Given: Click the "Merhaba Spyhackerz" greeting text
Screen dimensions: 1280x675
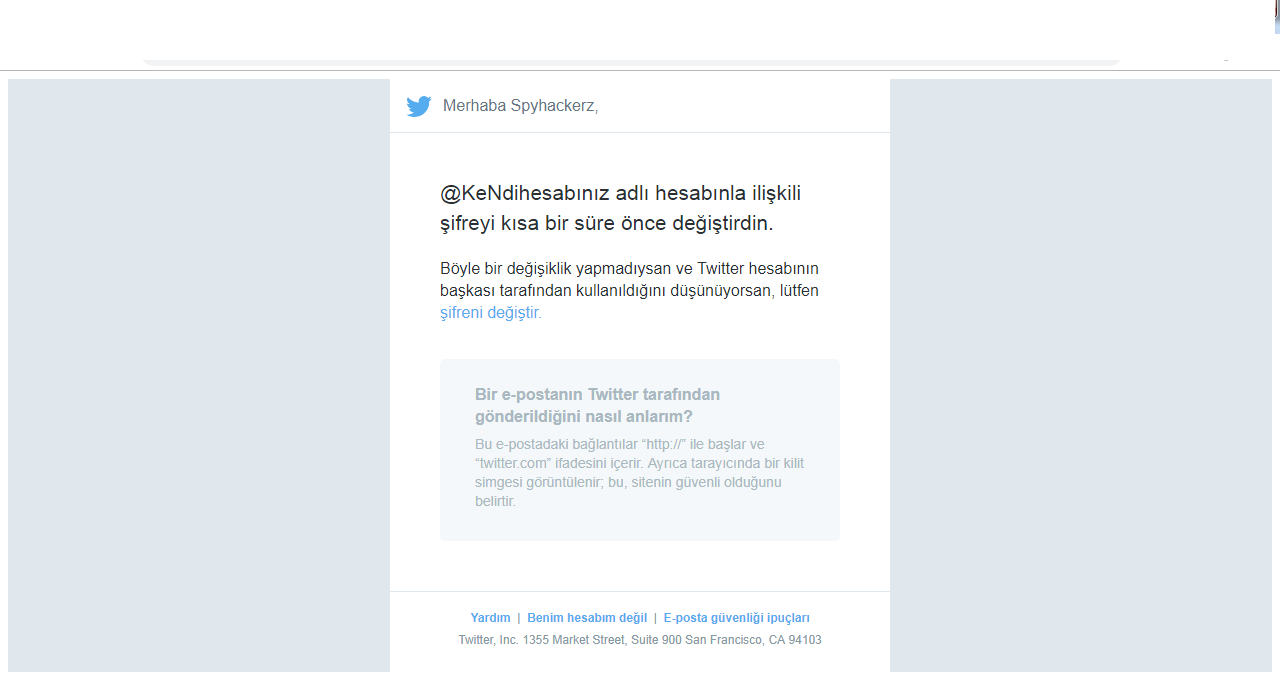Looking at the screenshot, I should coord(520,106).
